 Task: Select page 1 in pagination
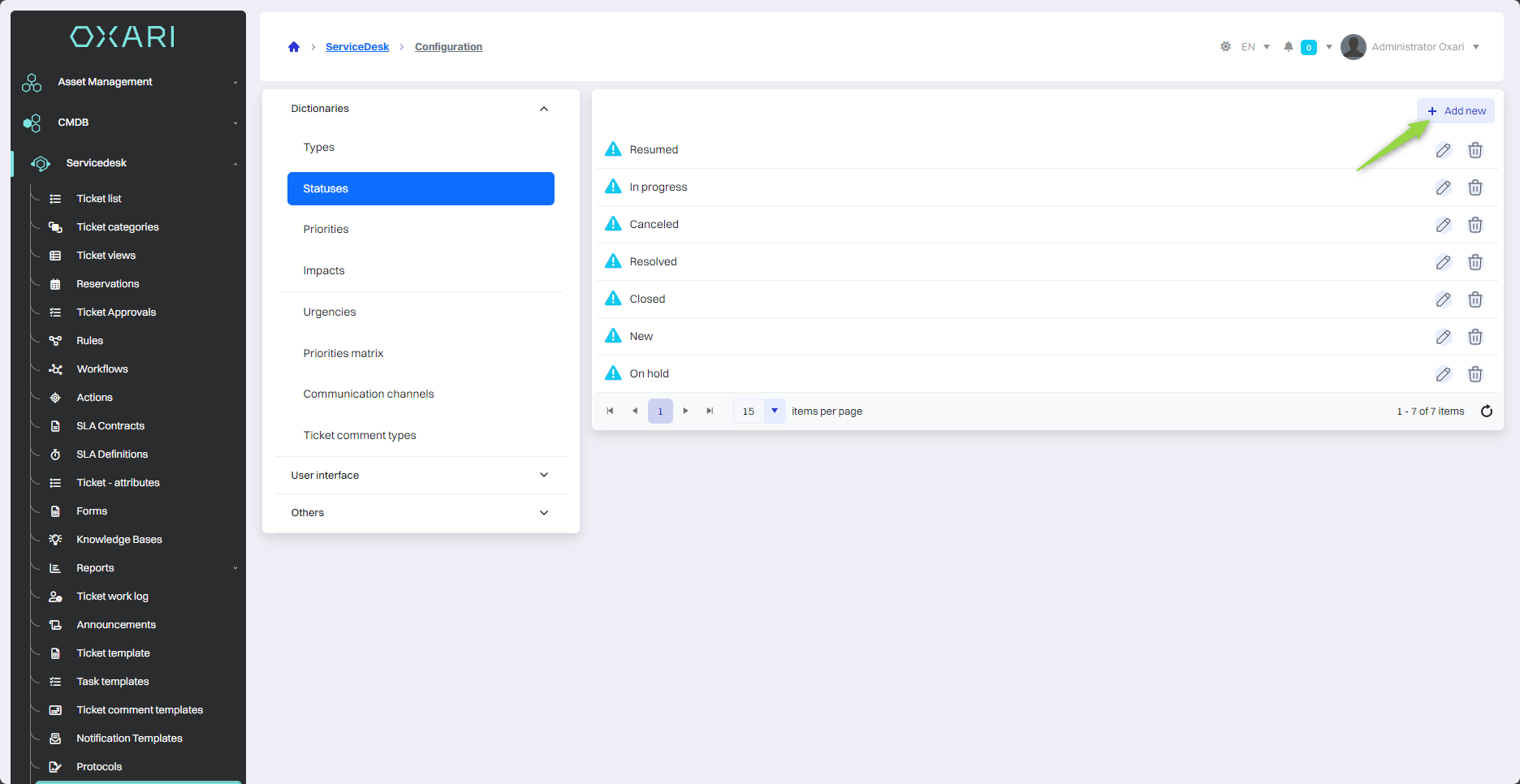(660, 411)
